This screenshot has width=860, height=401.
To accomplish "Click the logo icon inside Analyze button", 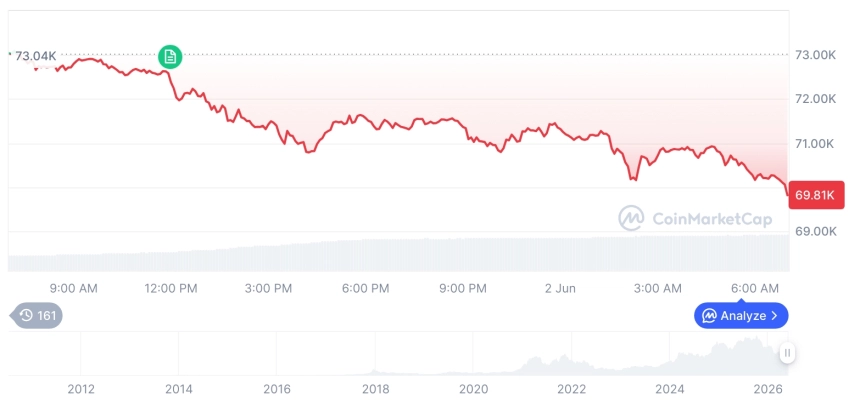I will pyautogui.click(x=709, y=316).
